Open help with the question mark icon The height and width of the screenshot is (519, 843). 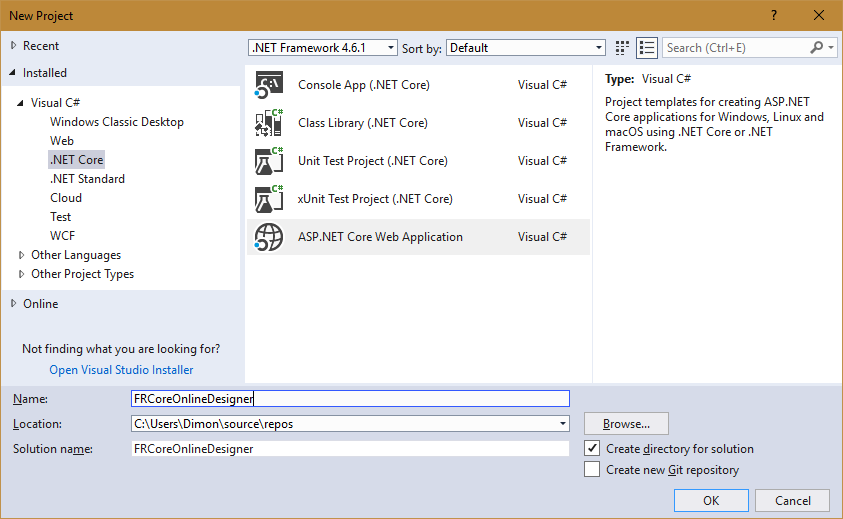point(774,15)
